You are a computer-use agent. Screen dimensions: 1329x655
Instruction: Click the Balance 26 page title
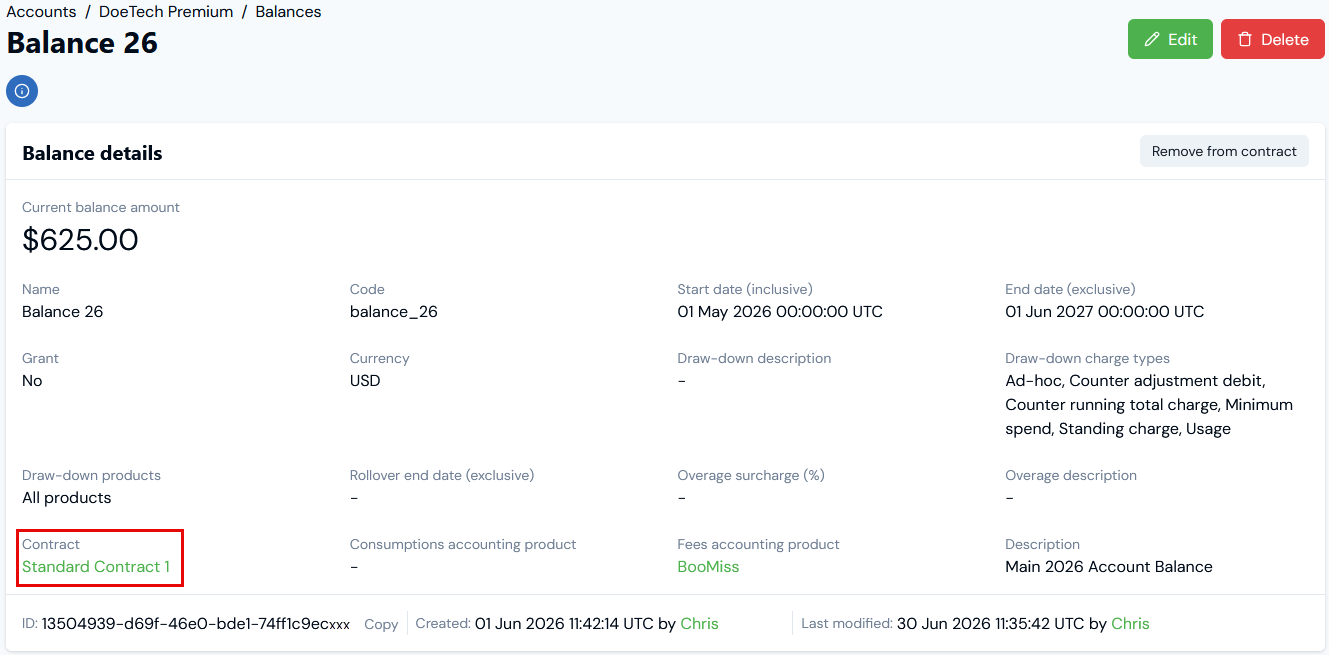[x=82, y=43]
